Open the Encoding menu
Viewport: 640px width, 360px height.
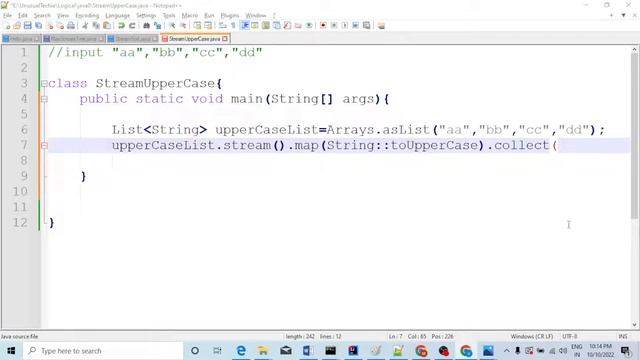[87, 16]
